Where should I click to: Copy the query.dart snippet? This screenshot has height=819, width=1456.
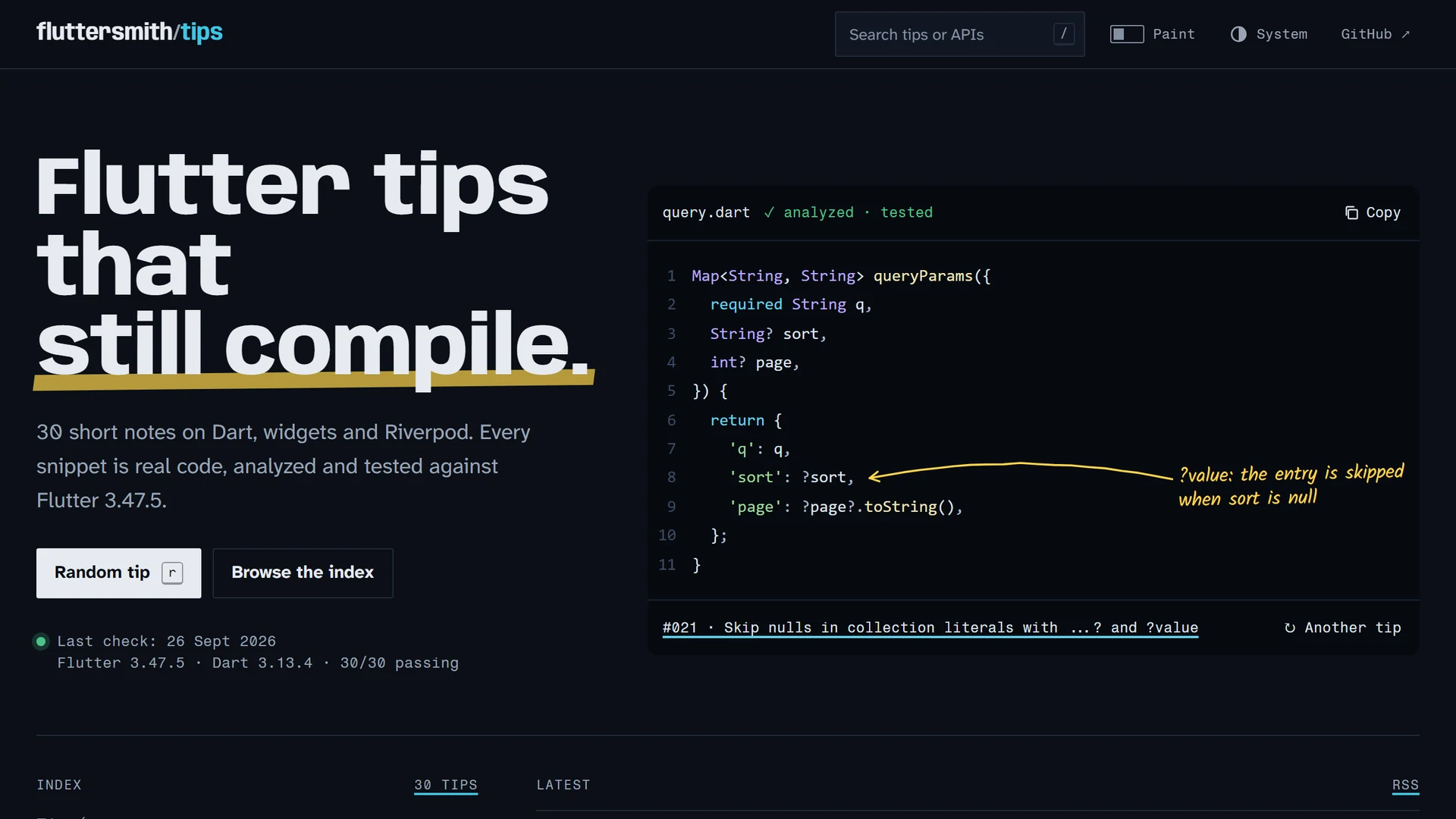[x=1373, y=212]
